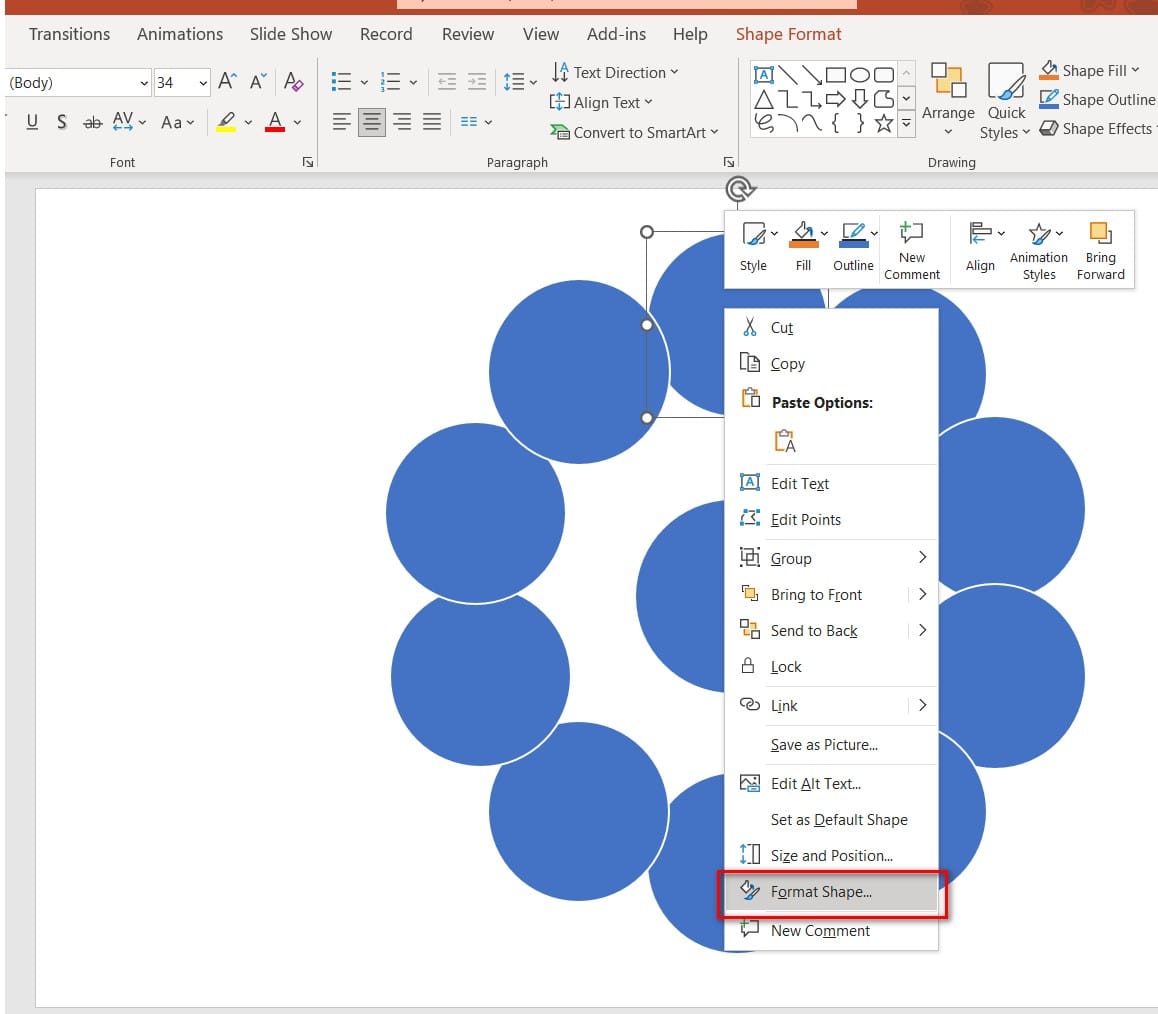Select the star shape in gallery

coord(883,123)
